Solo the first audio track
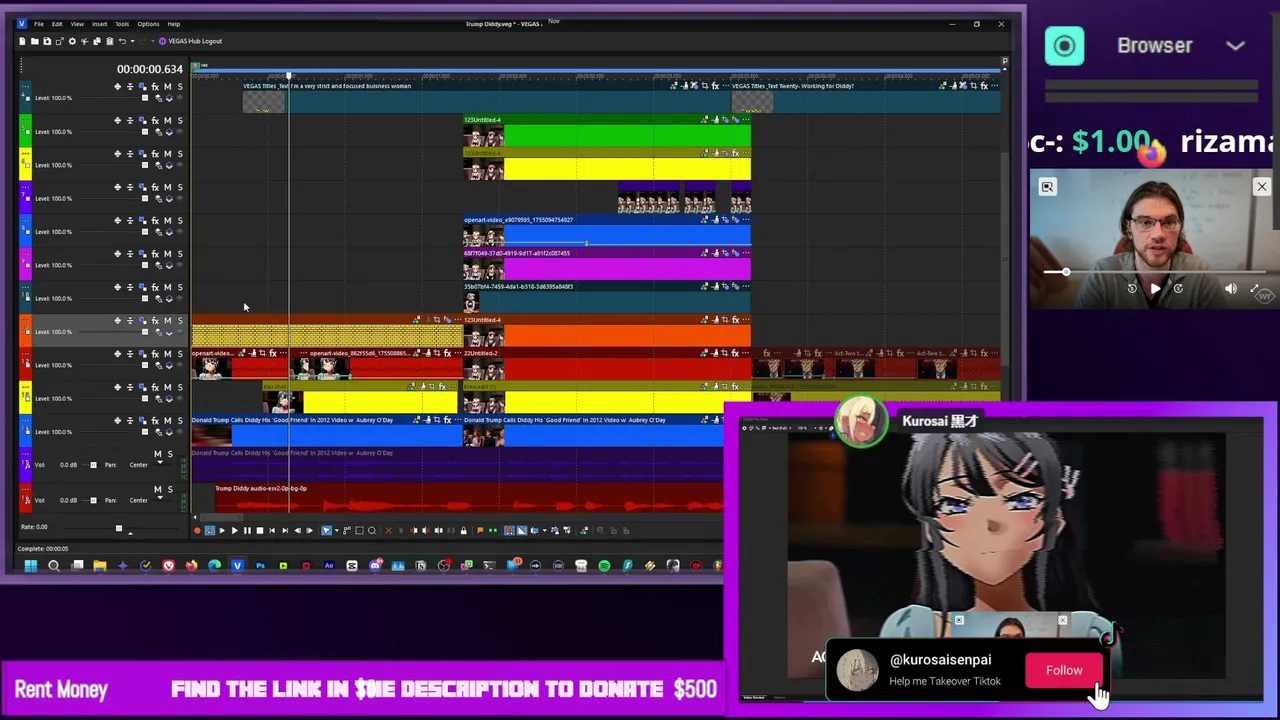Viewport: 1280px width, 720px height. tap(170, 453)
